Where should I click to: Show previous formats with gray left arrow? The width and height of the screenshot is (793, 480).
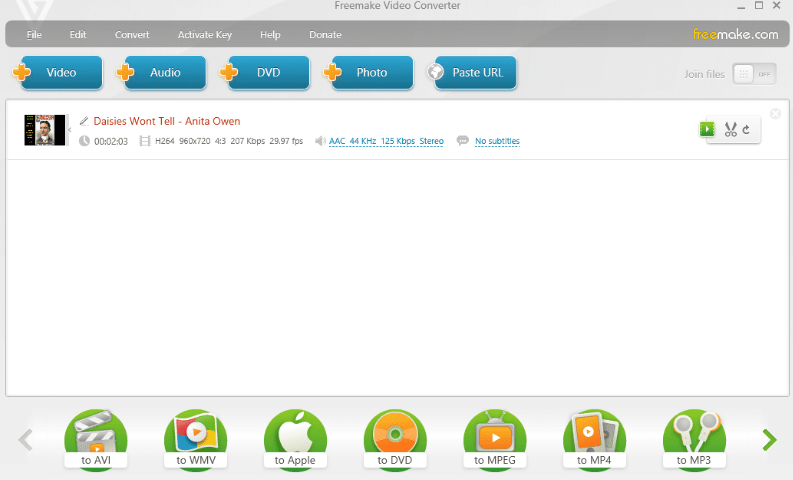click(x=25, y=440)
